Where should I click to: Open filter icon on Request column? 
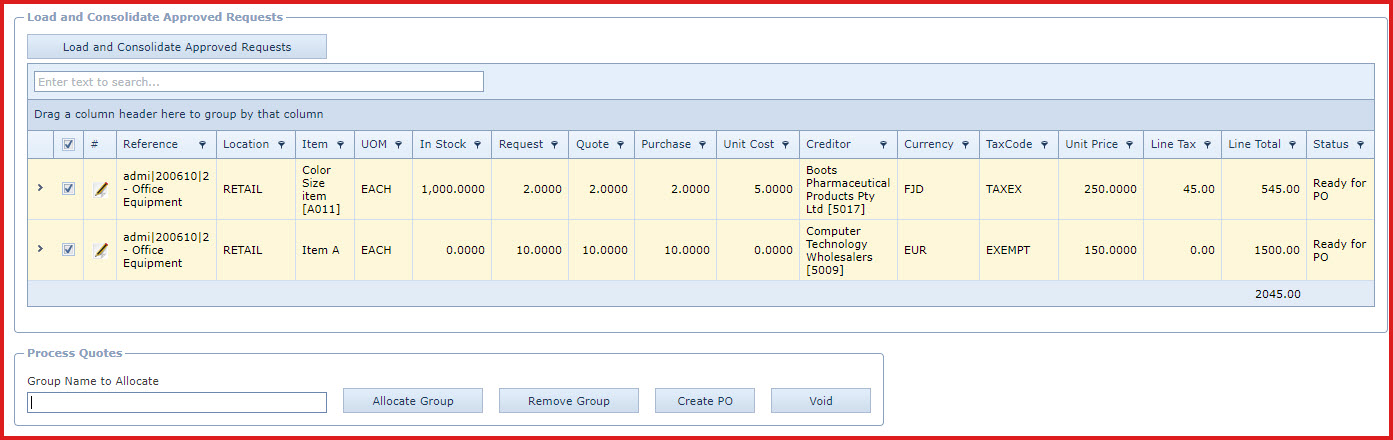pyautogui.click(x=555, y=145)
